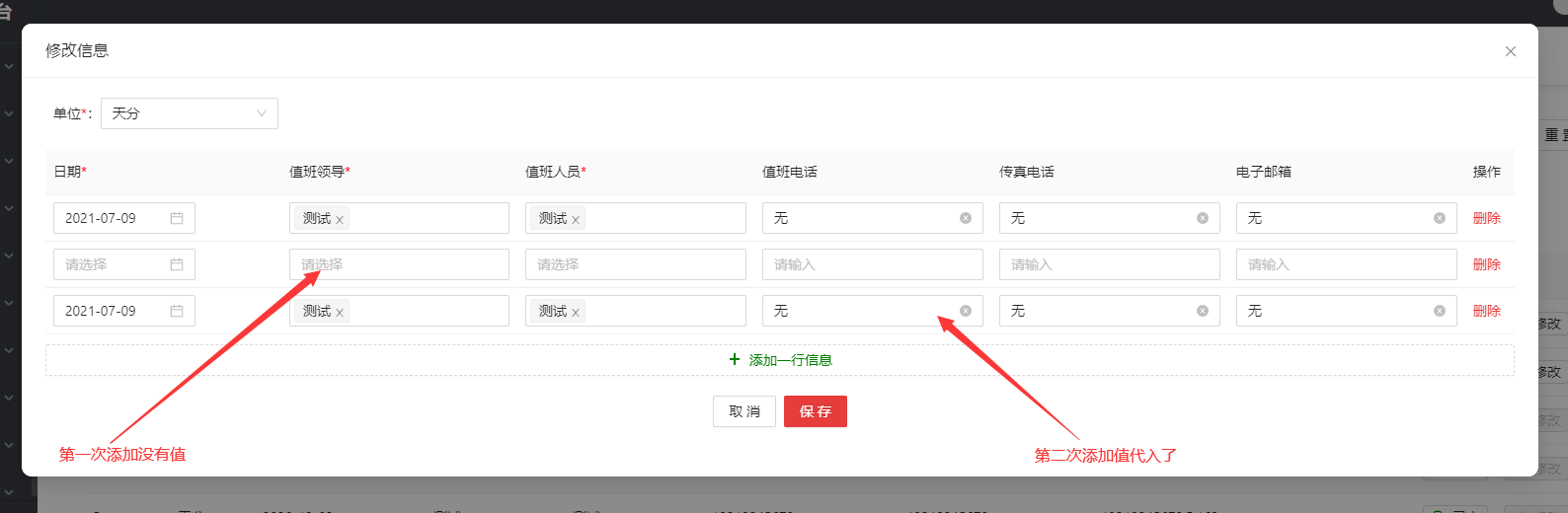
Task: Open the 单位 dropdown showing 天分
Action: click(x=190, y=113)
